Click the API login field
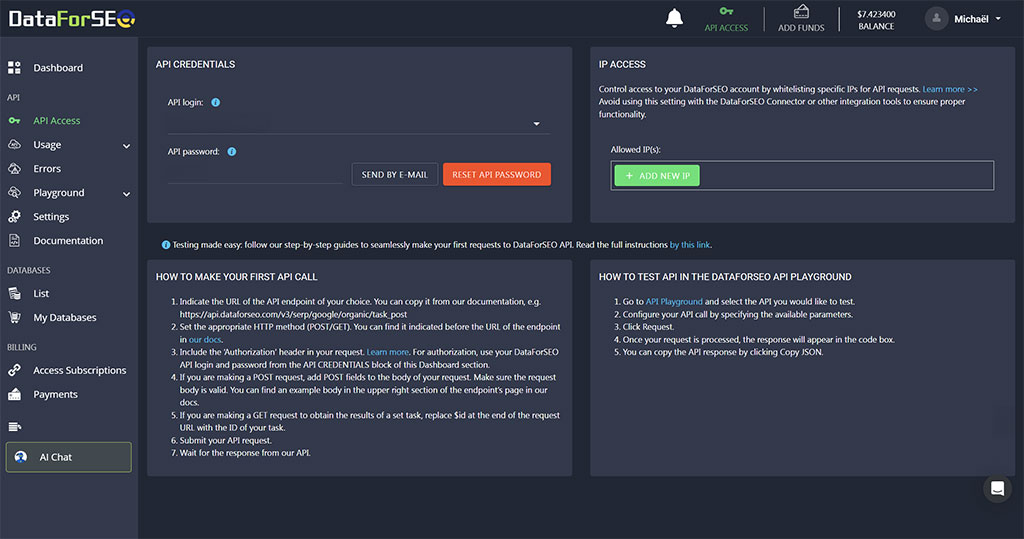The image size is (1024, 539). point(359,123)
